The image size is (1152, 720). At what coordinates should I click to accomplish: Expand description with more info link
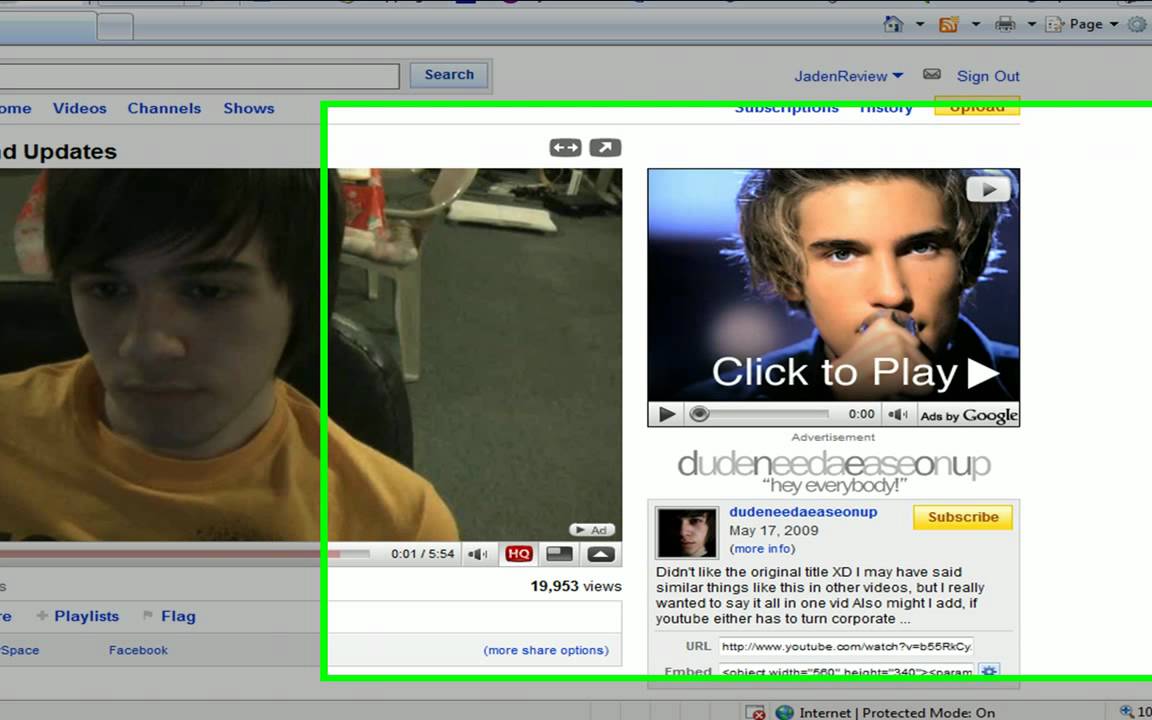762,549
